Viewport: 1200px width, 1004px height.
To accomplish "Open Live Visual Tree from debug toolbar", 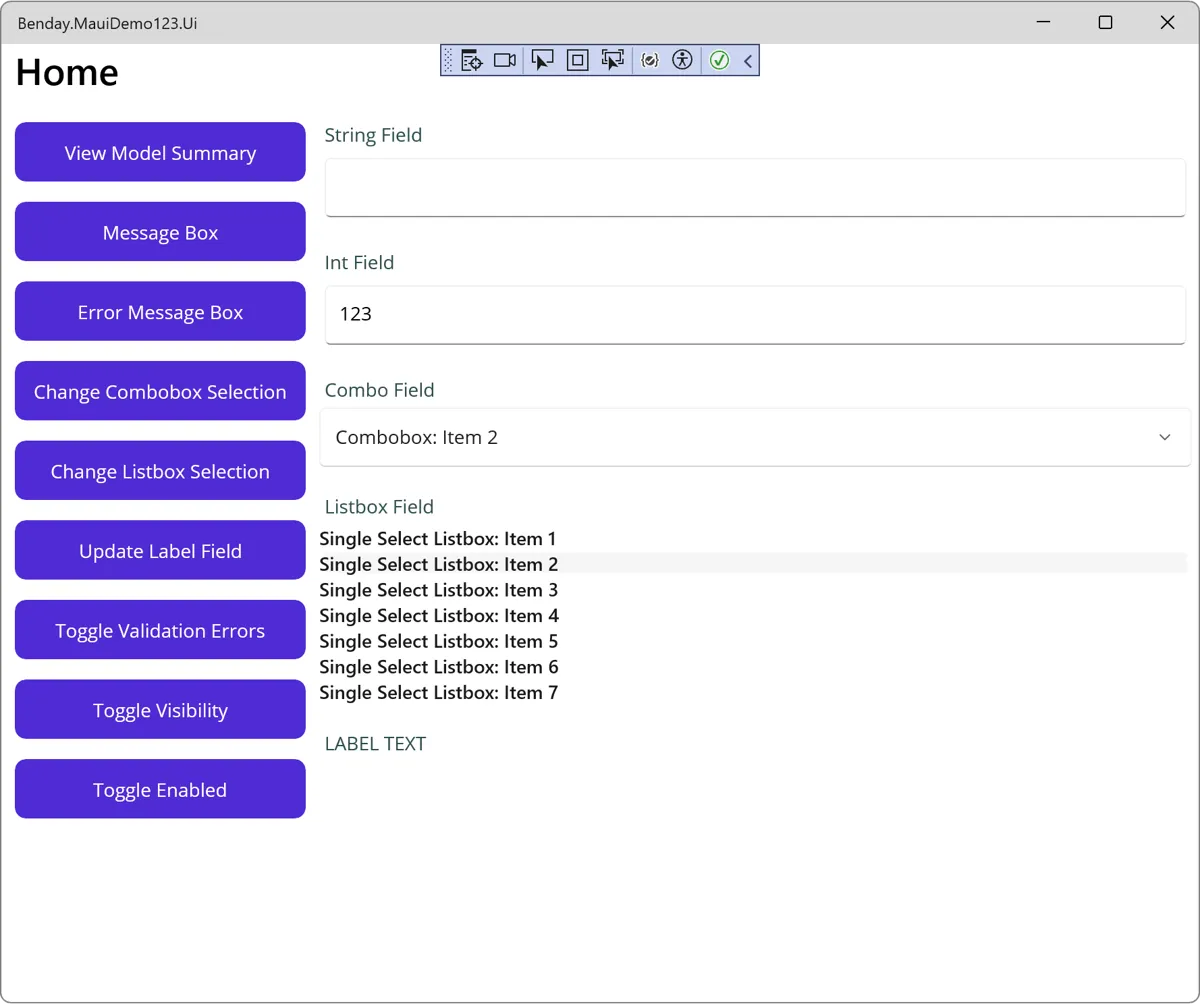I will [x=472, y=61].
